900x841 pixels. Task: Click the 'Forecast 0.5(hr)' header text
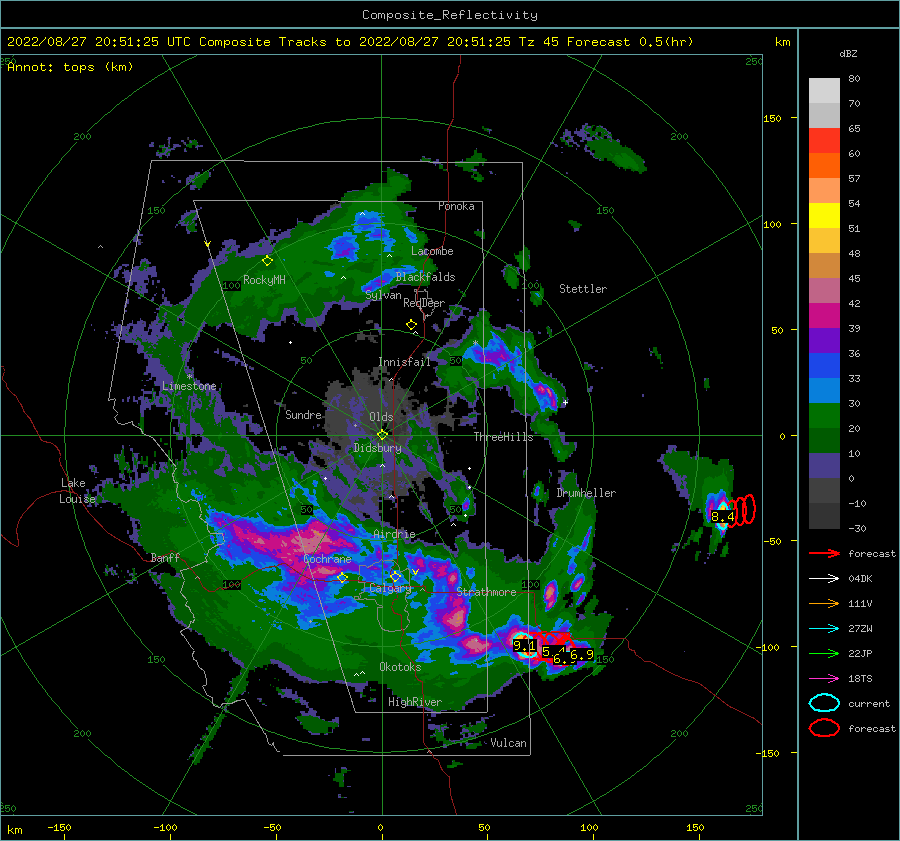630,42
